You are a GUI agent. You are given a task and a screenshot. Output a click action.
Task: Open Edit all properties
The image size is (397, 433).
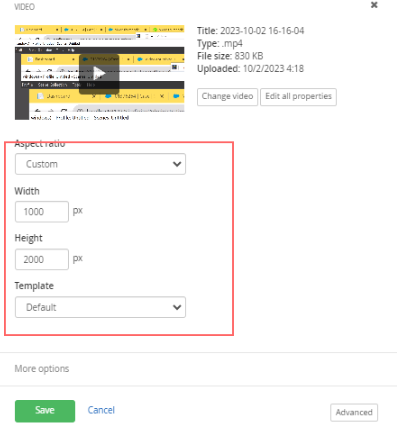tap(298, 97)
